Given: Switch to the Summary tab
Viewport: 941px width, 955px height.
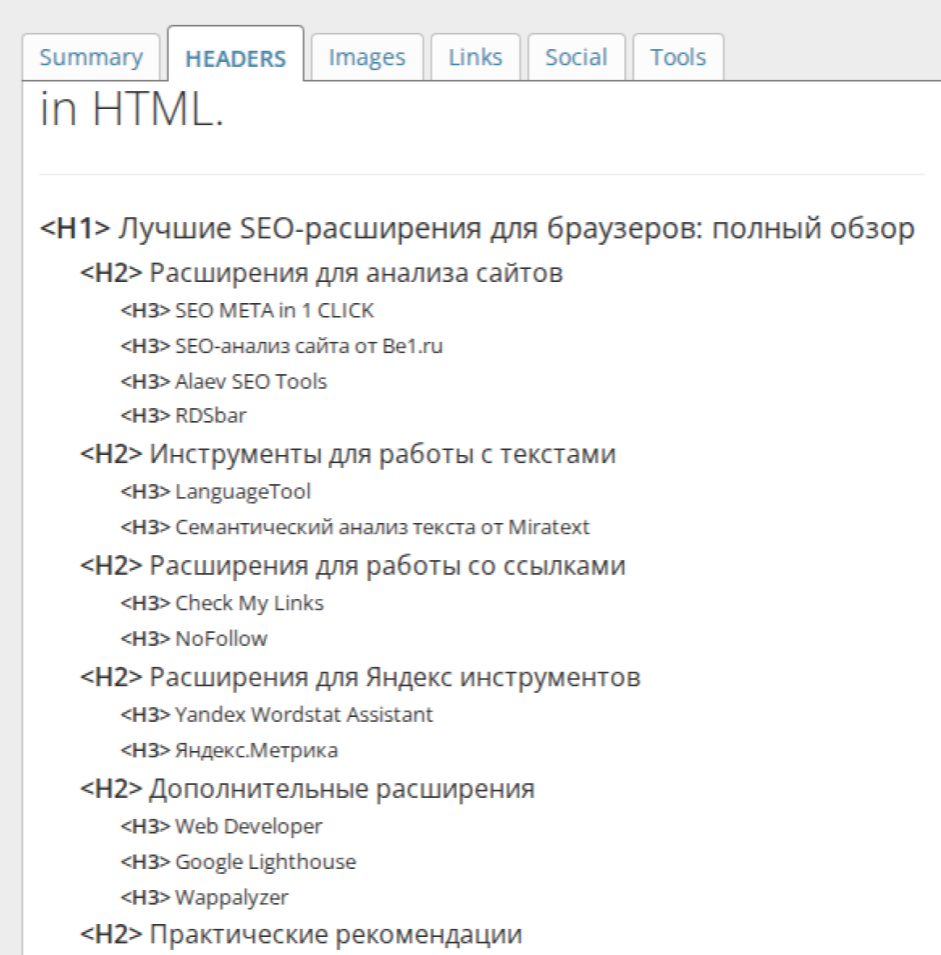Looking at the screenshot, I should coord(91,57).
